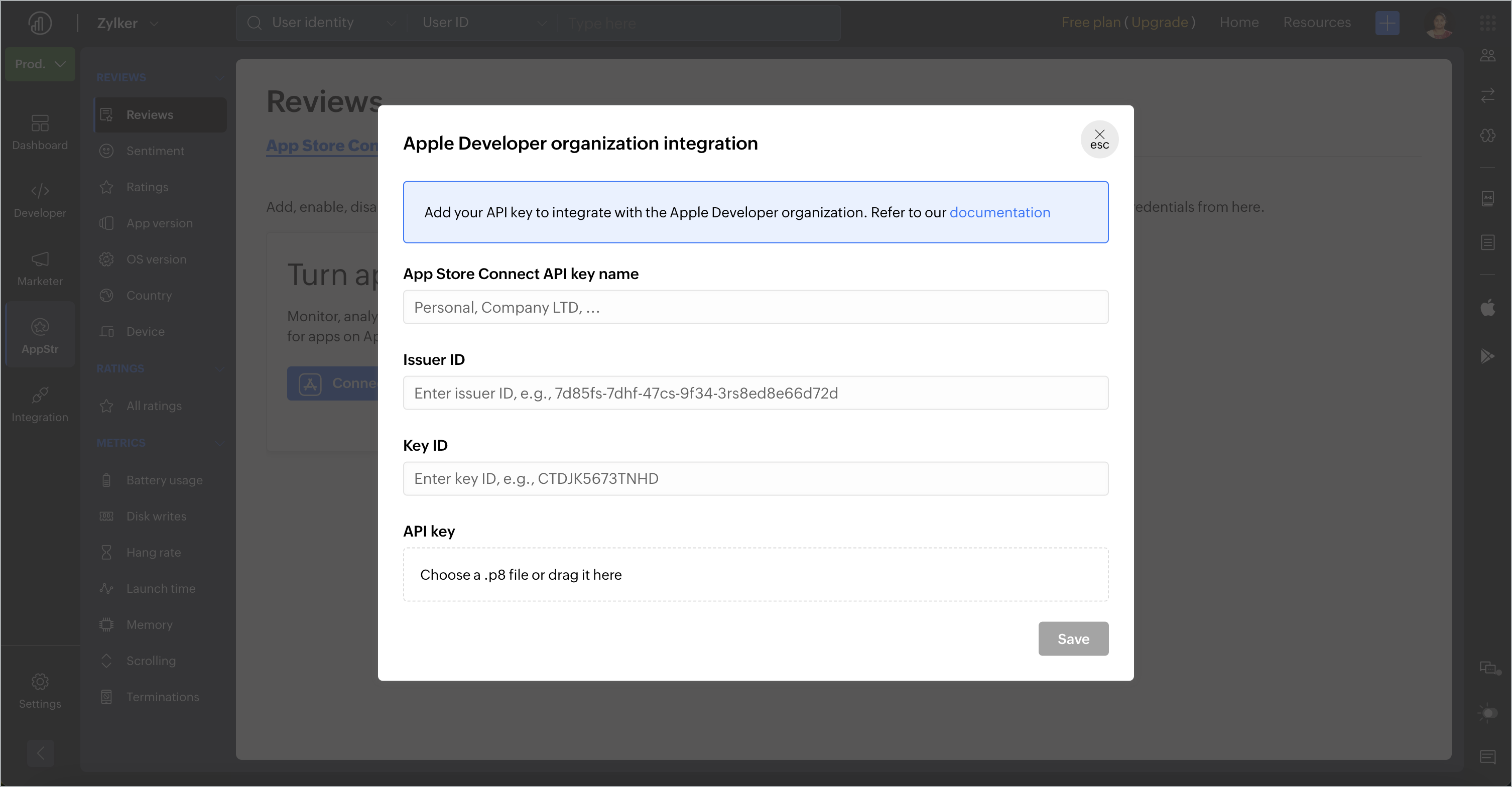Open the documentation link
The width and height of the screenshot is (1512, 787).
coord(999,212)
